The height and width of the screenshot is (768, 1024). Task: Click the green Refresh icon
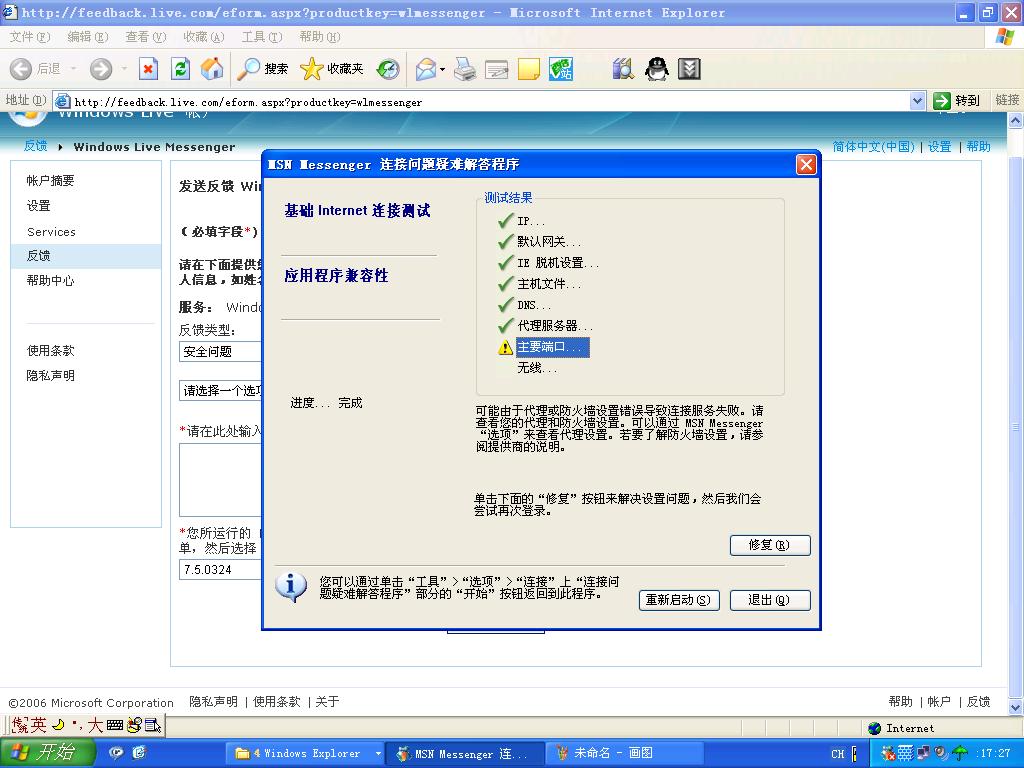(180, 69)
